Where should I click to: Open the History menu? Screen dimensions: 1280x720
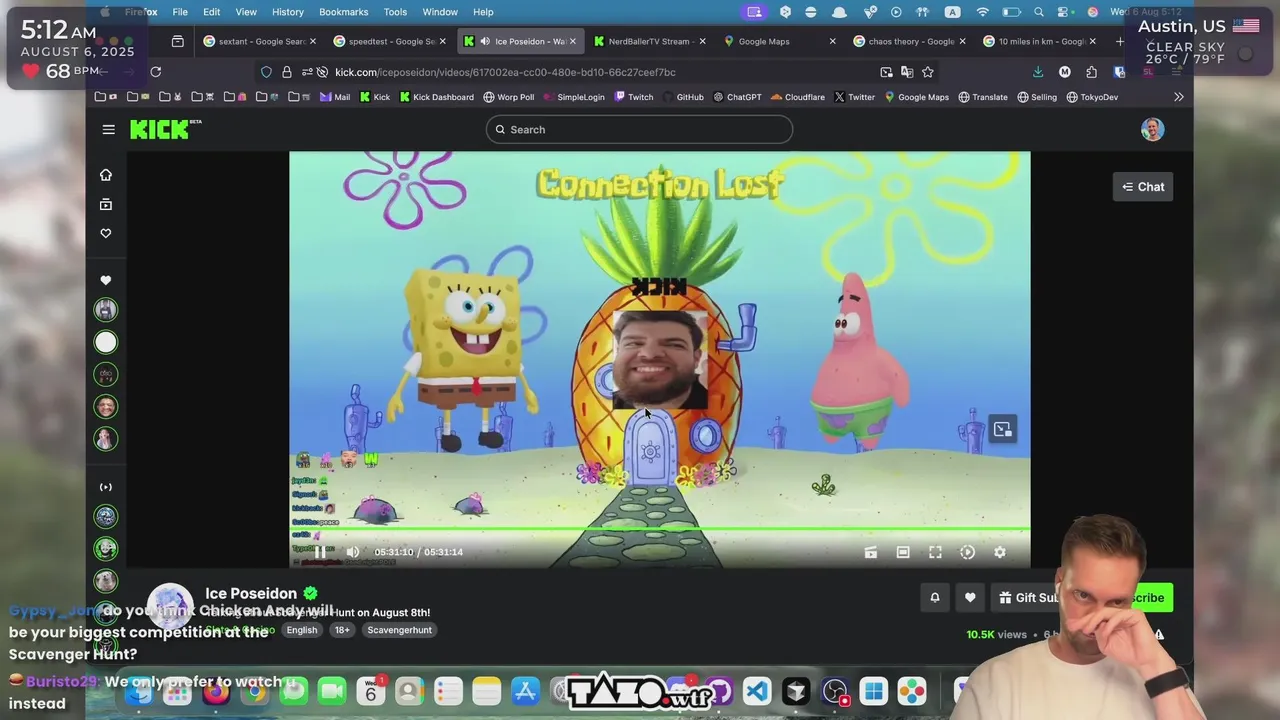[287, 12]
